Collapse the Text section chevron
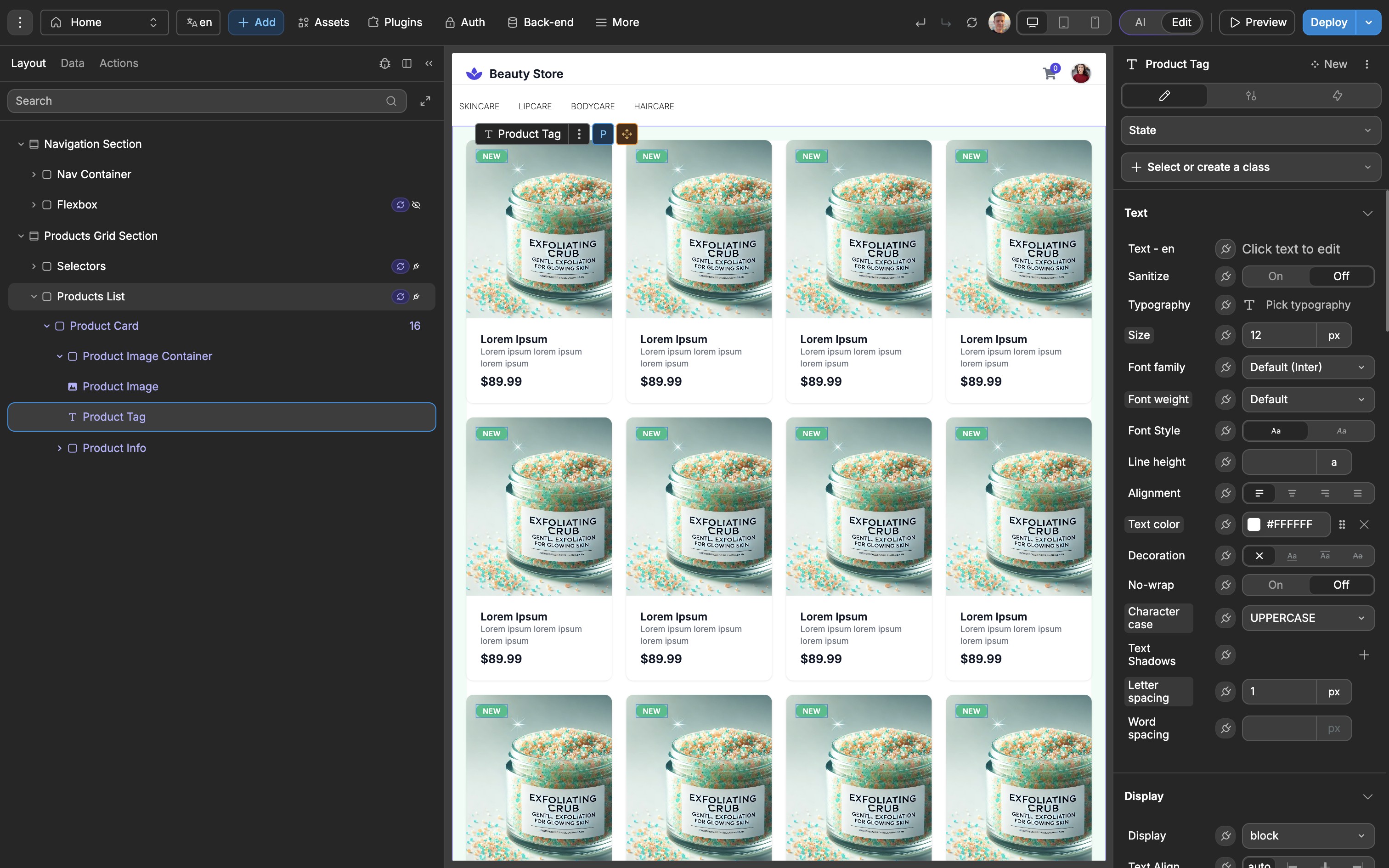The width and height of the screenshot is (1389, 868). click(x=1368, y=213)
